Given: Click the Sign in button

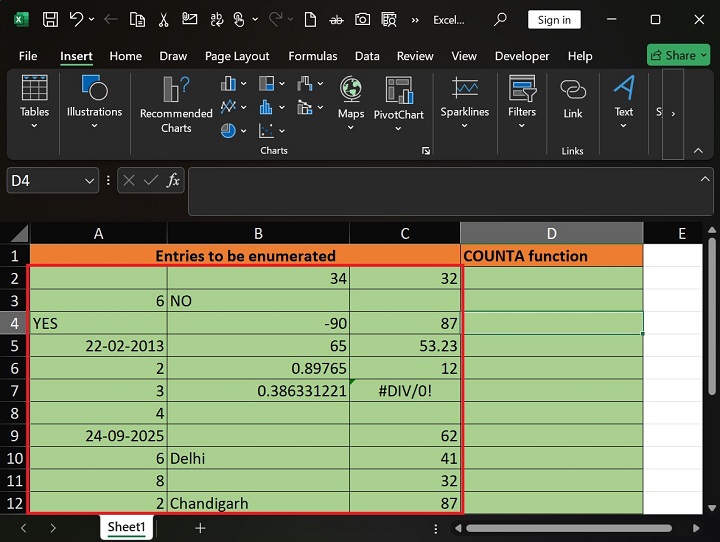Looking at the screenshot, I should 554,19.
